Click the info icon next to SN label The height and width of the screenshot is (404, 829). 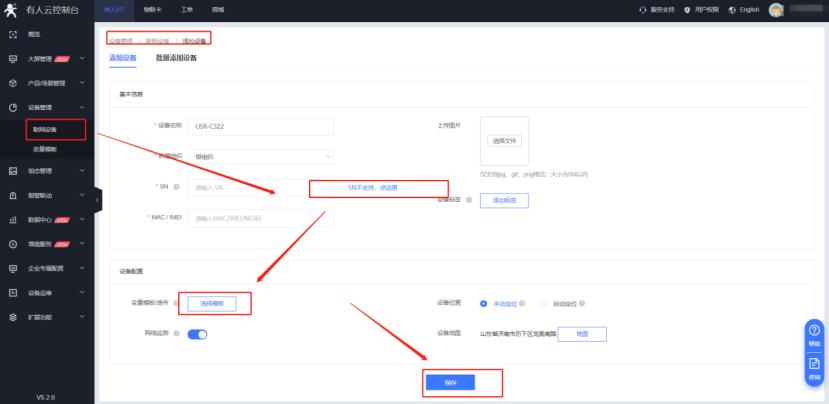pos(177,187)
